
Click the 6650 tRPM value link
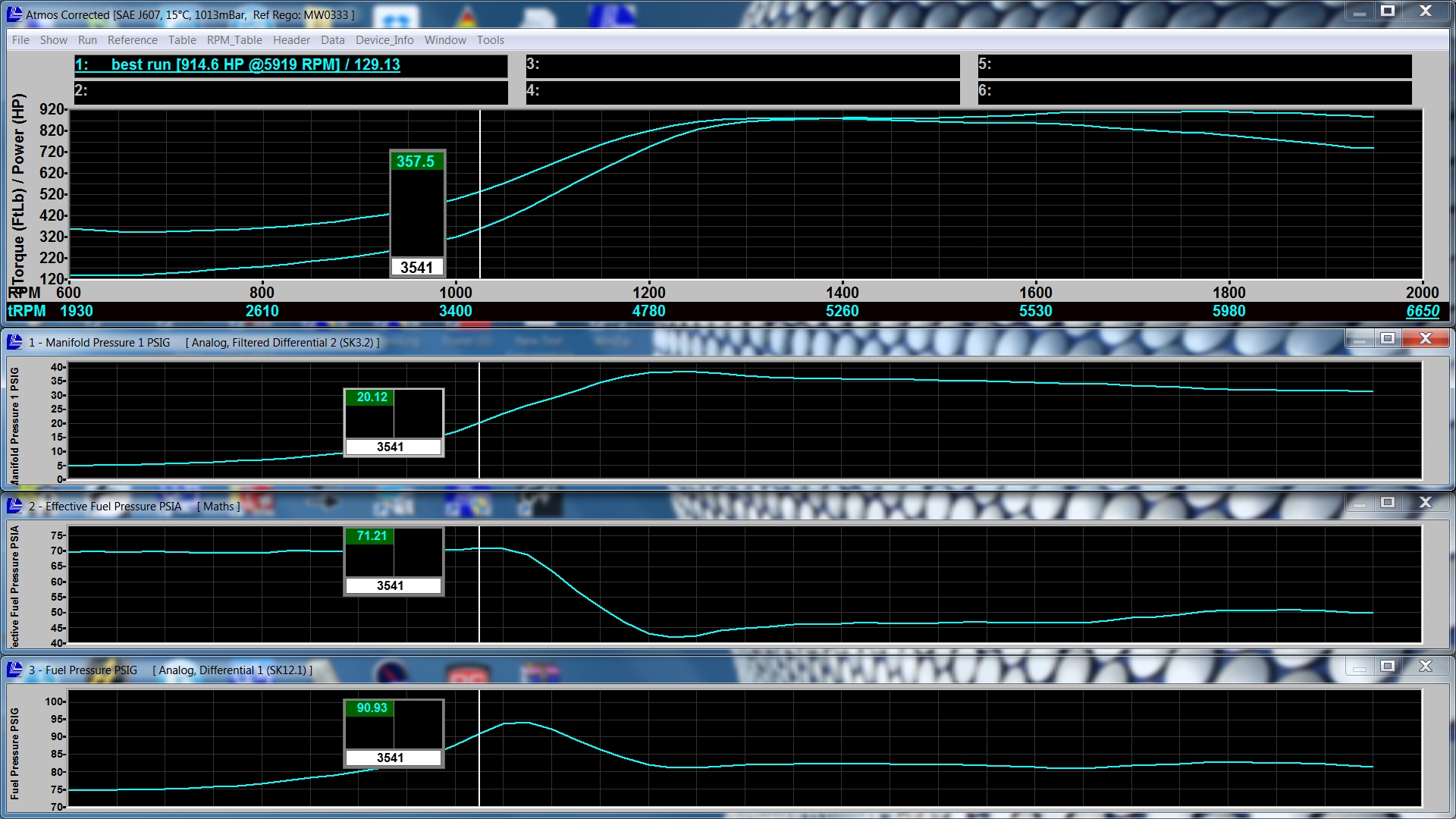click(x=1423, y=311)
